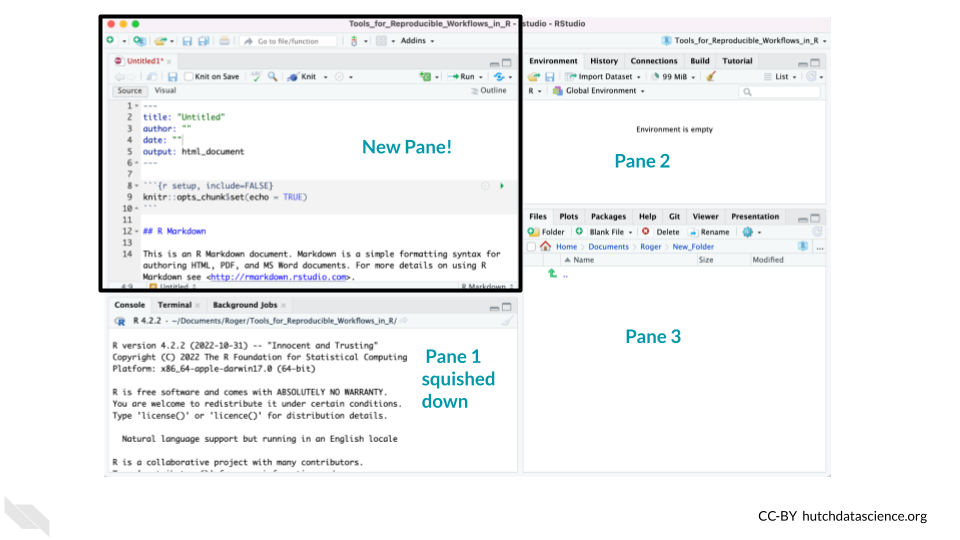The width and height of the screenshot is (960, 540).
Task: Open the Git tab
Action: coord(674,216)
